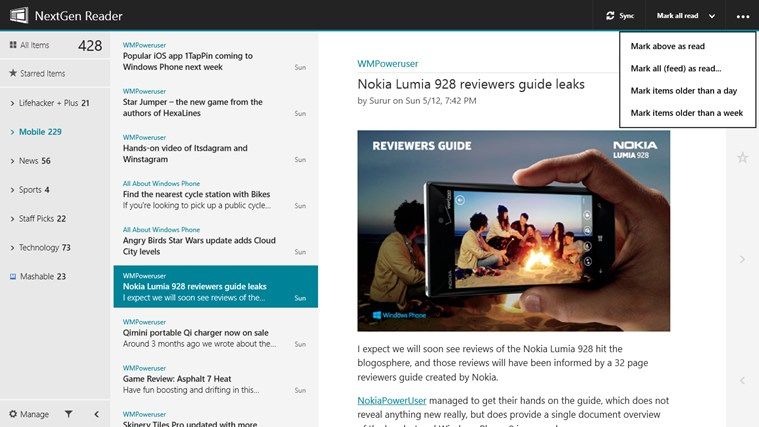759x427 pixels.
Task: Collapse sidebar with the left arrow icon
Action: [x=96, y=414]
